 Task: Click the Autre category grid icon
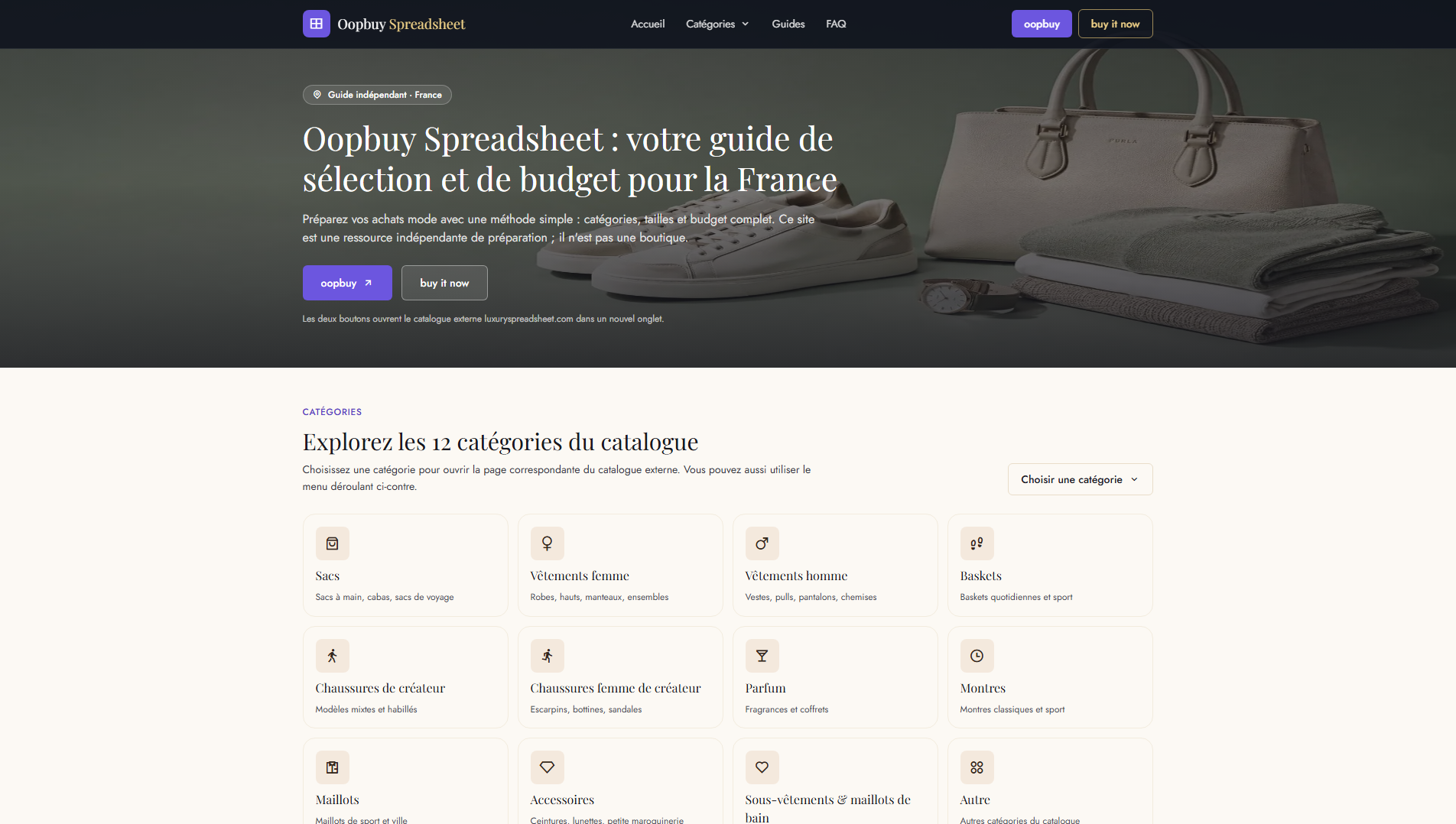click(977, 767)
